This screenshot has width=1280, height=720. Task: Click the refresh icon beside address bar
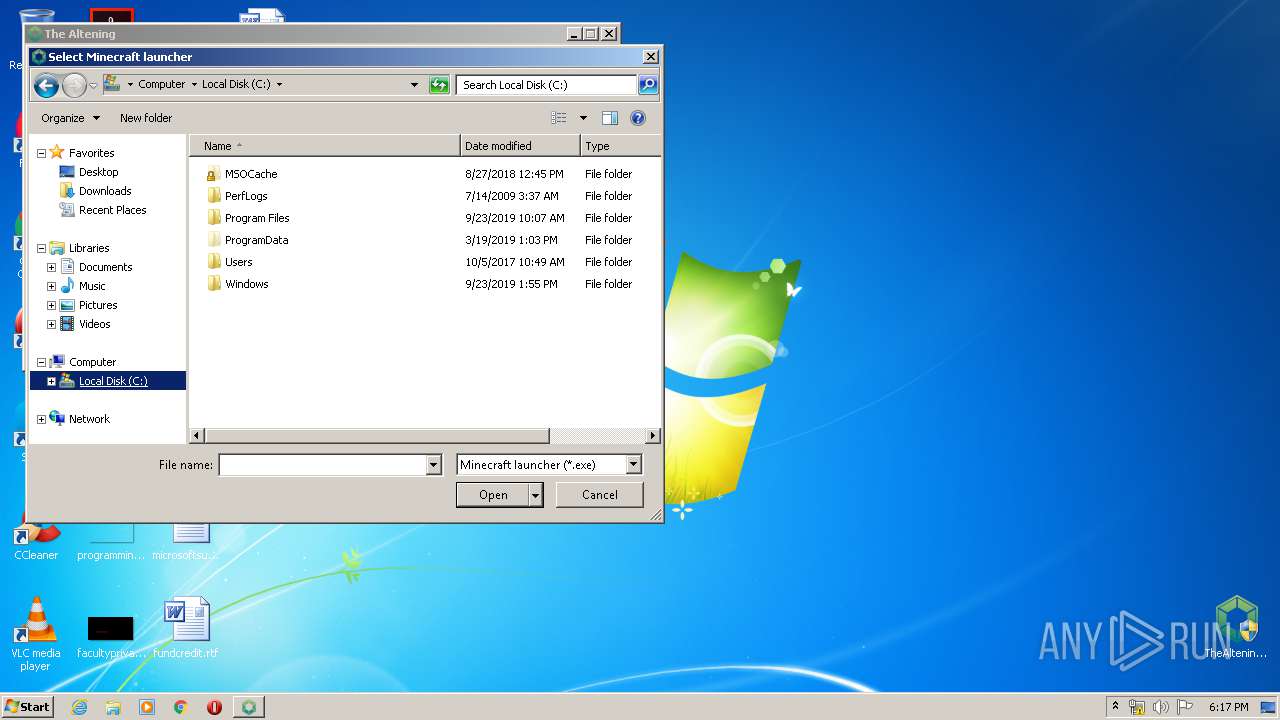[x=439, y=85]
